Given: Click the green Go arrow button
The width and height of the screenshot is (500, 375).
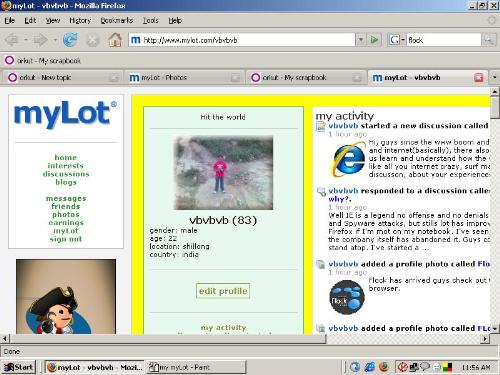Looking at the screenshot, I should (x=374, y=40).
